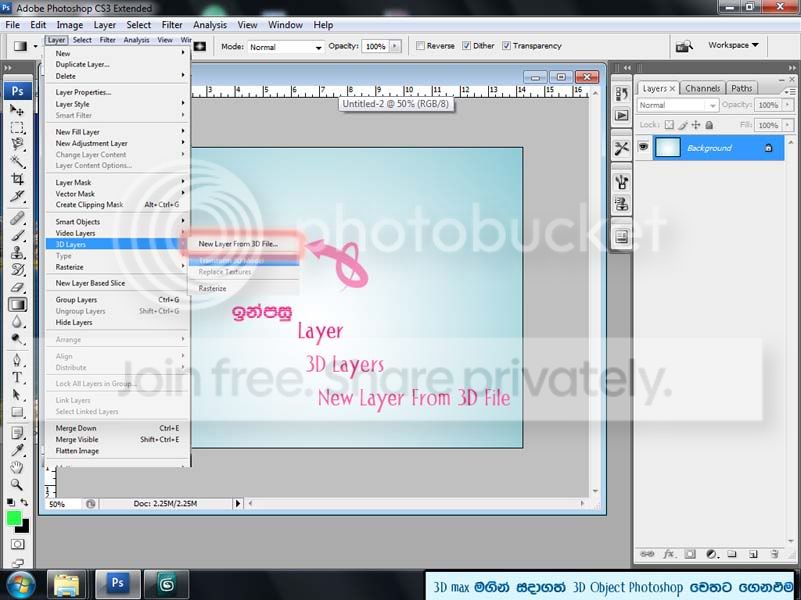Toggle Quick Mask mode
The height and width of the screenshot is (600, 801).
click(x=17, y=544)
